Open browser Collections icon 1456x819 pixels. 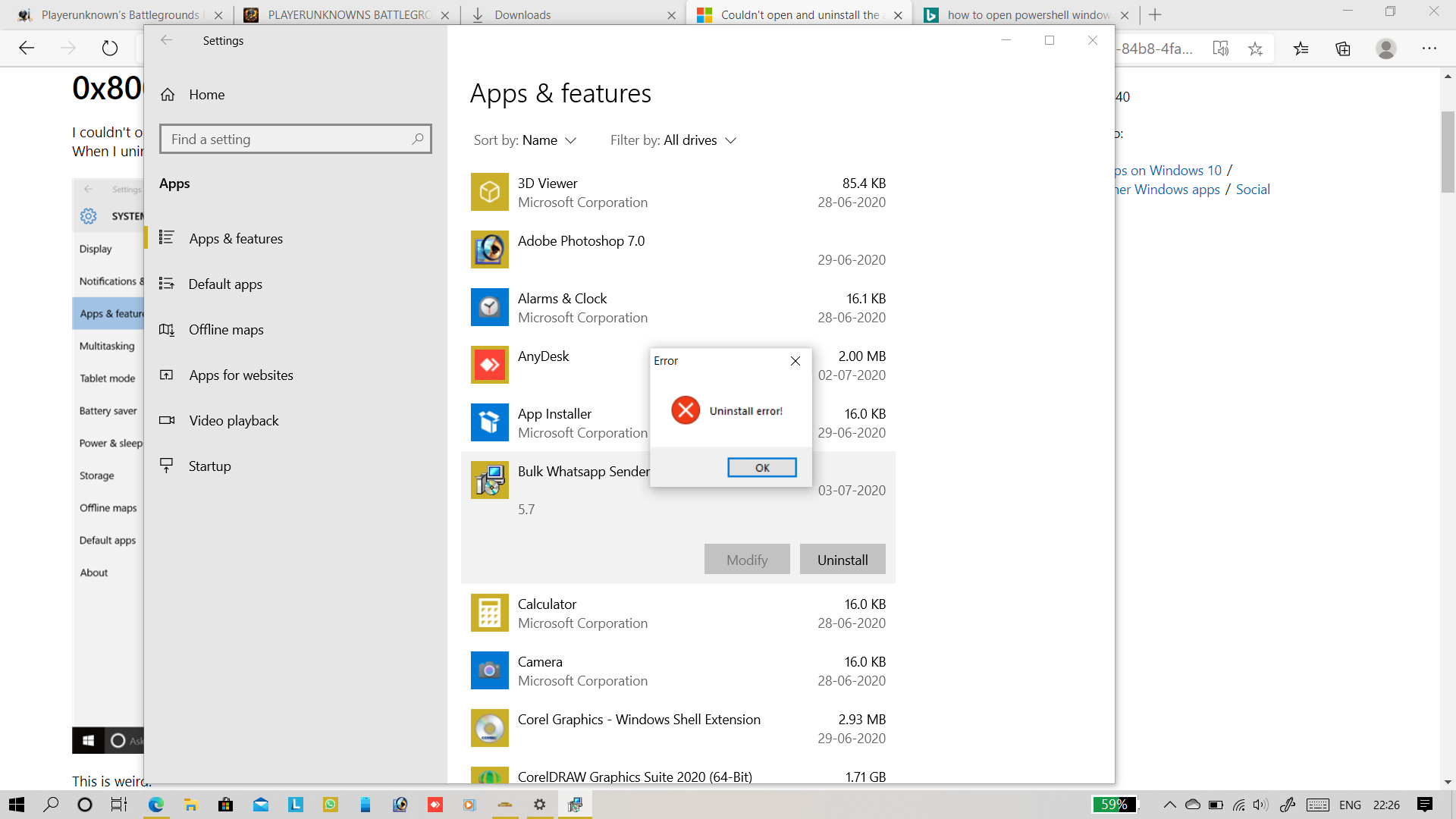coord(1343,49)
